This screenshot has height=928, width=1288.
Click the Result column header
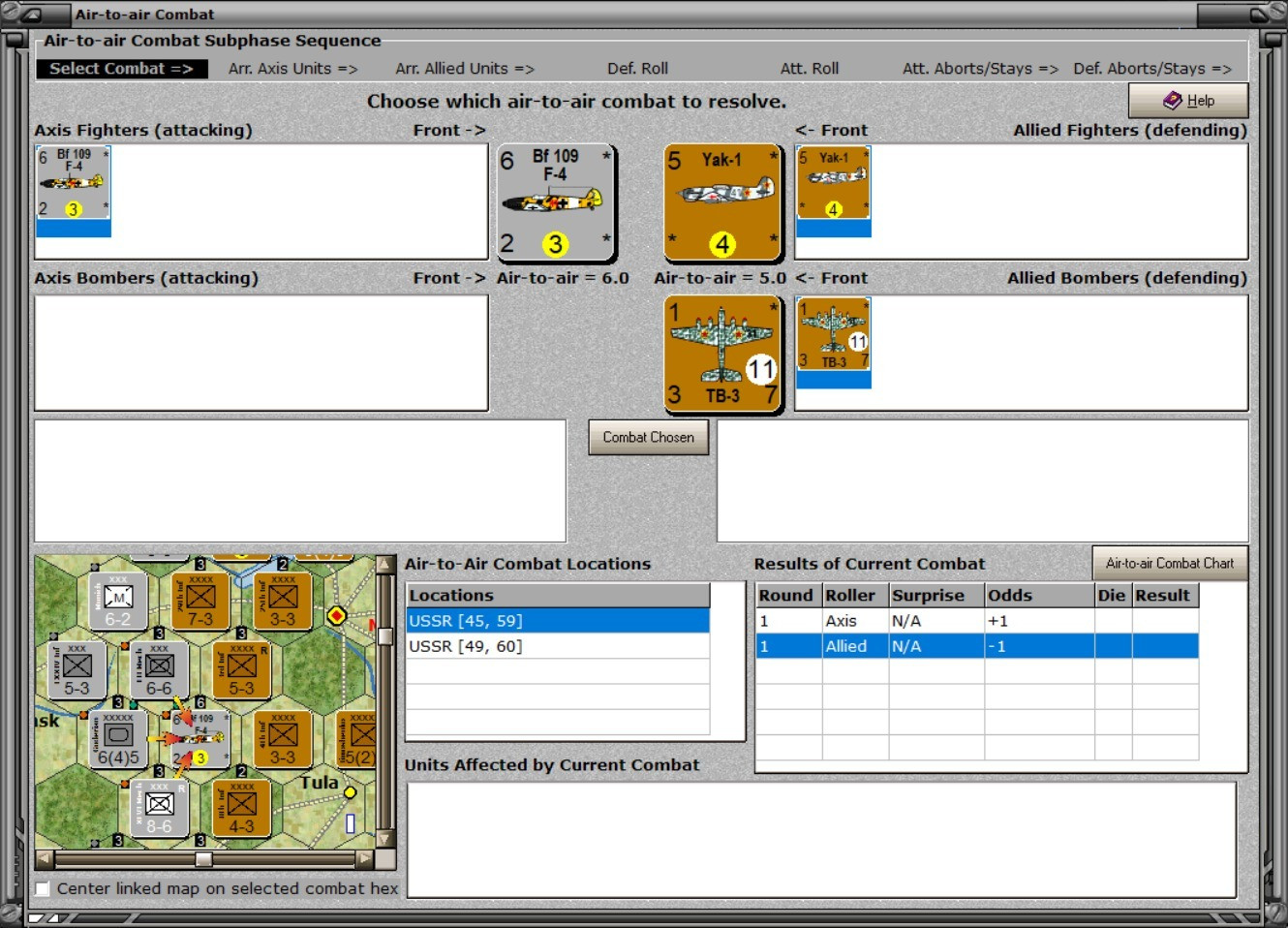click(1166, 595)
